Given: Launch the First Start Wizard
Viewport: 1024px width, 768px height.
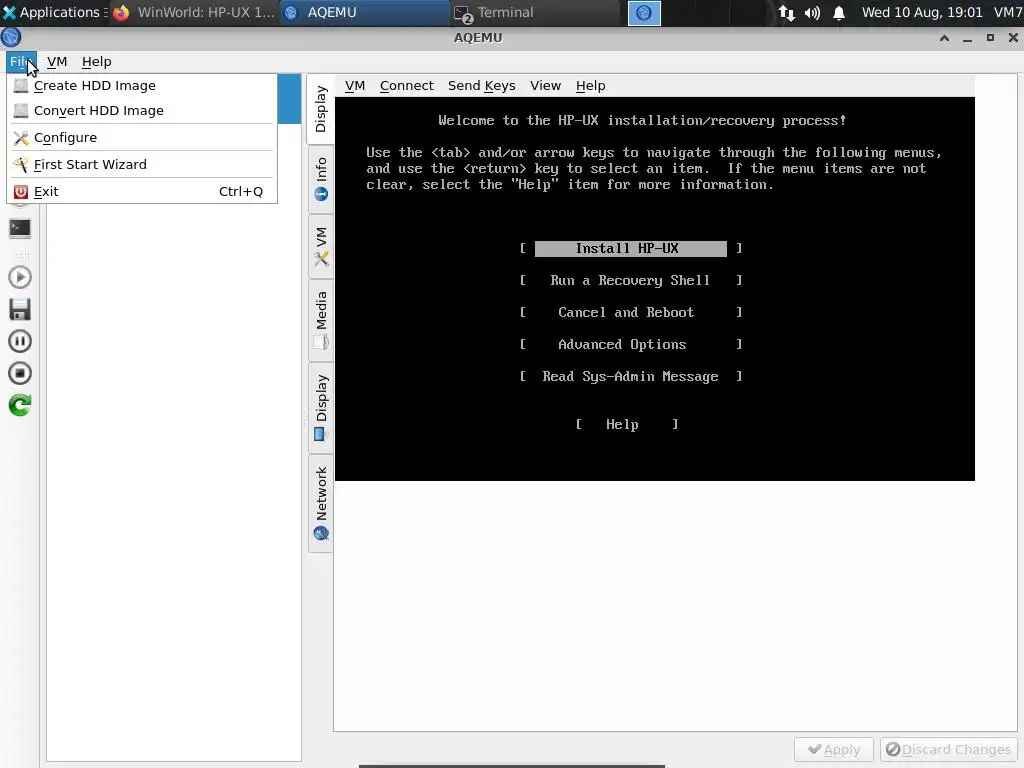Looking at the screenshot, I should click(142, 165).
